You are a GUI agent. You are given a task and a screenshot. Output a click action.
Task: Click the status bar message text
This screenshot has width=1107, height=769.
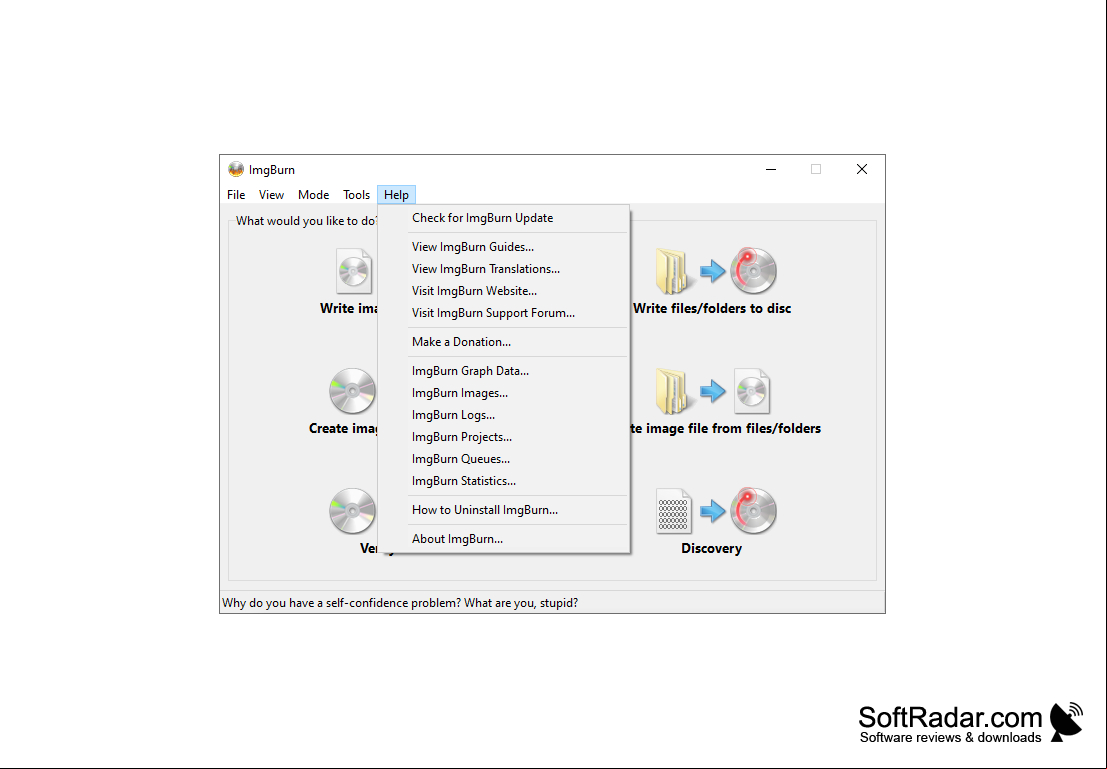point(400,603)
